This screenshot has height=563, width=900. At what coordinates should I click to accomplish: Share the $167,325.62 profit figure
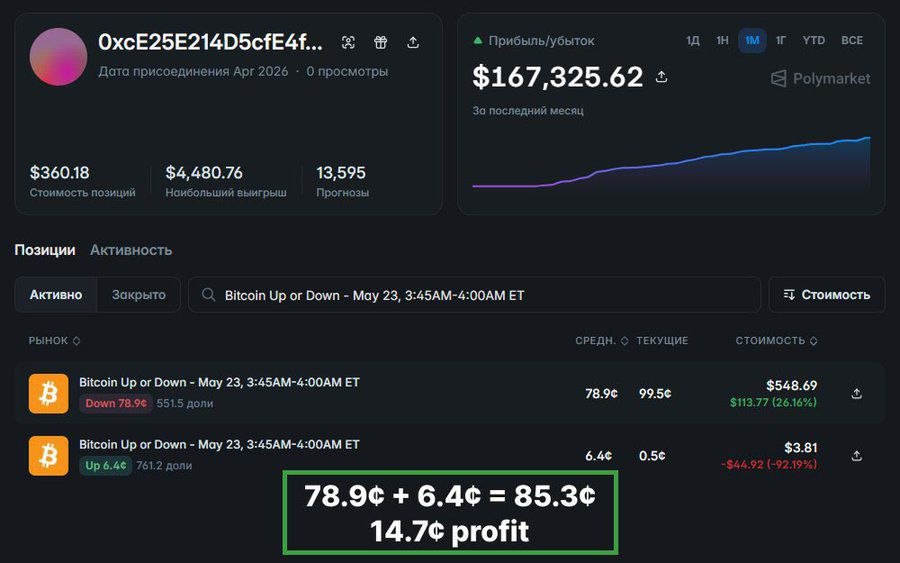click(x=661, y=77)
